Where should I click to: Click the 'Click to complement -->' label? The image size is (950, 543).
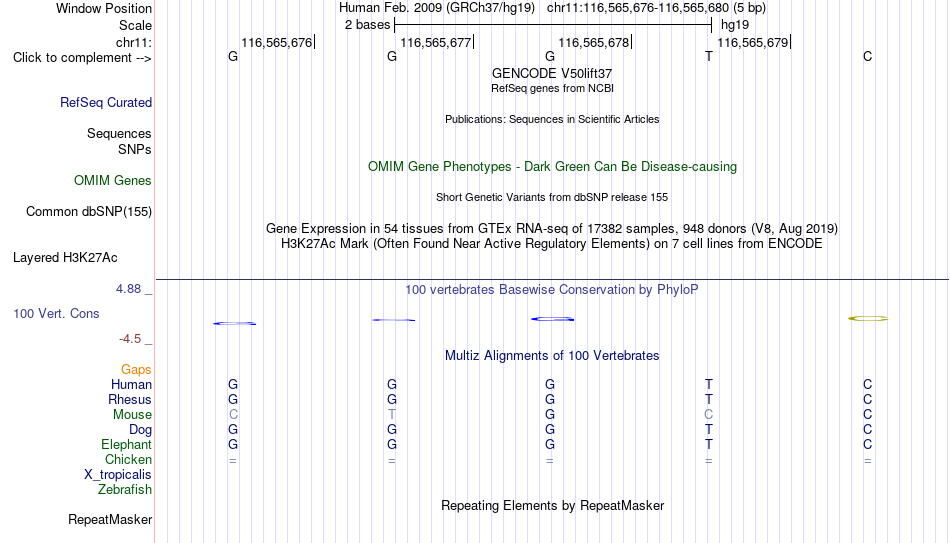tap(82, 58)
